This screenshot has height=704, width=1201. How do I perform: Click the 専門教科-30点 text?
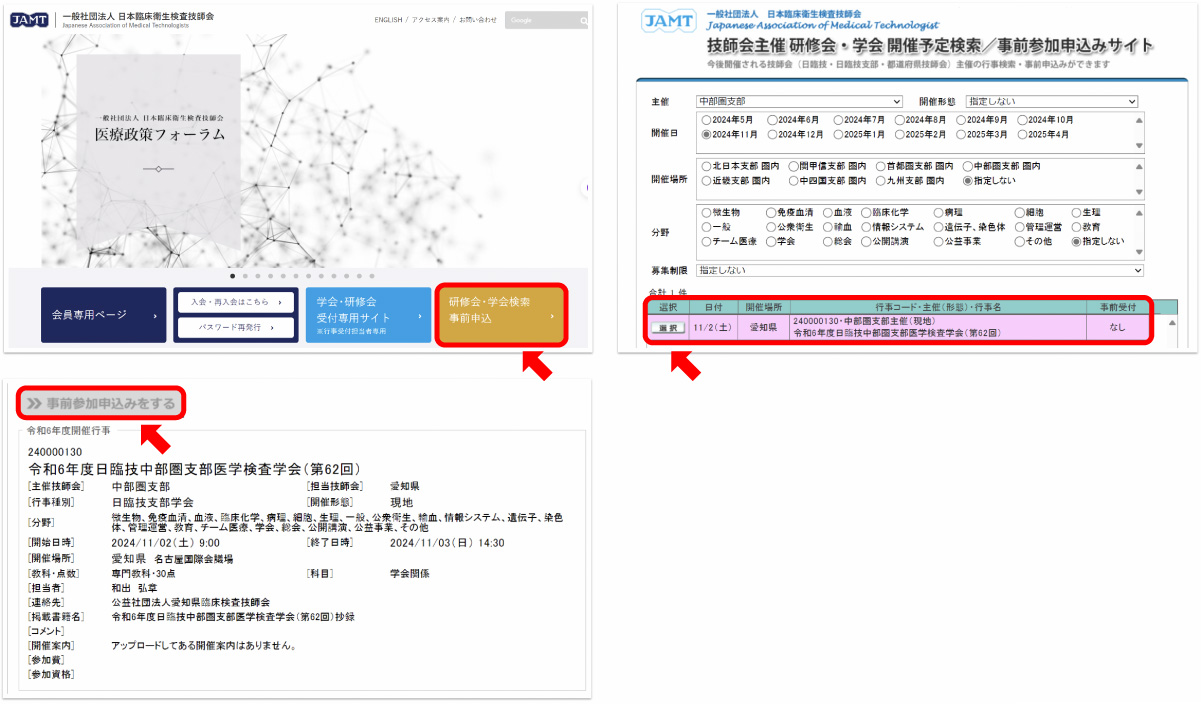146,574
